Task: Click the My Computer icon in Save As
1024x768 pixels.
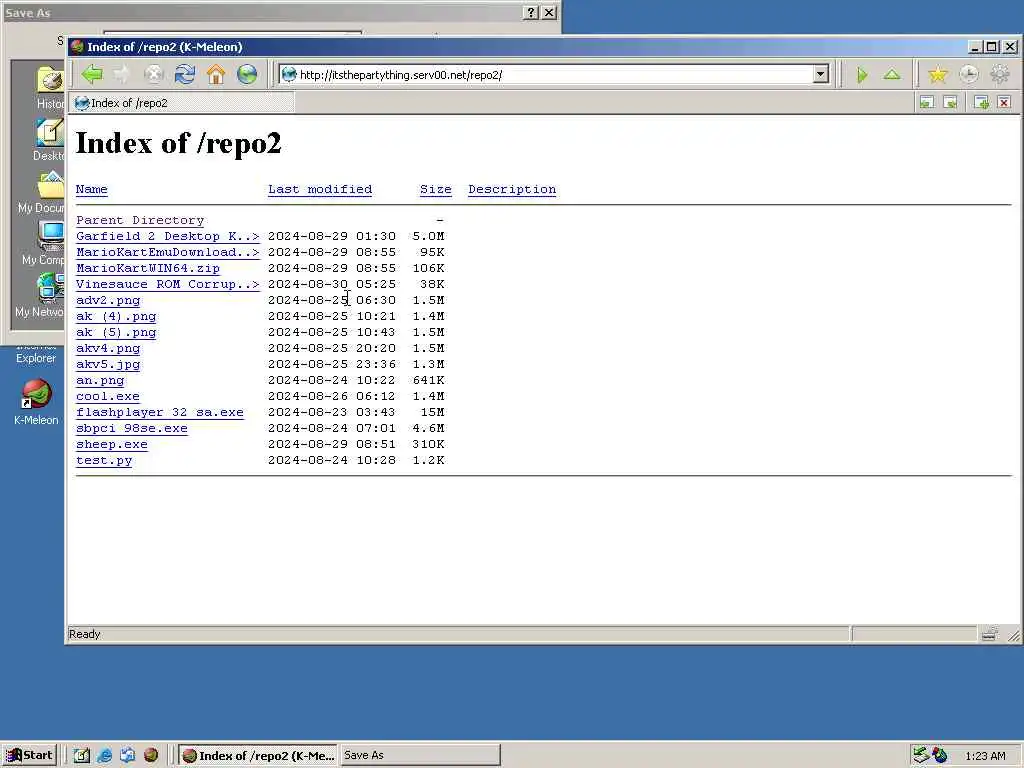Action: tap(50, 236)
